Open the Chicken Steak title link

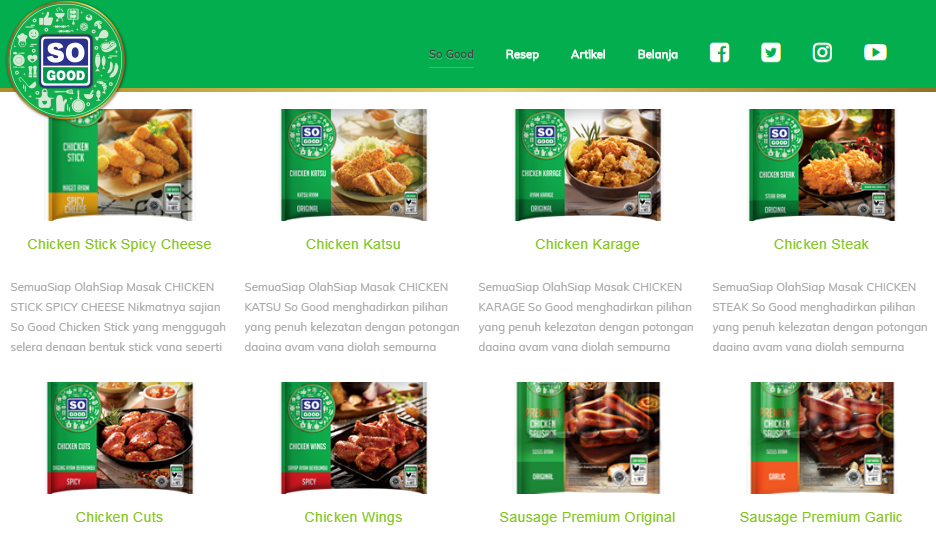coord(821,244)
